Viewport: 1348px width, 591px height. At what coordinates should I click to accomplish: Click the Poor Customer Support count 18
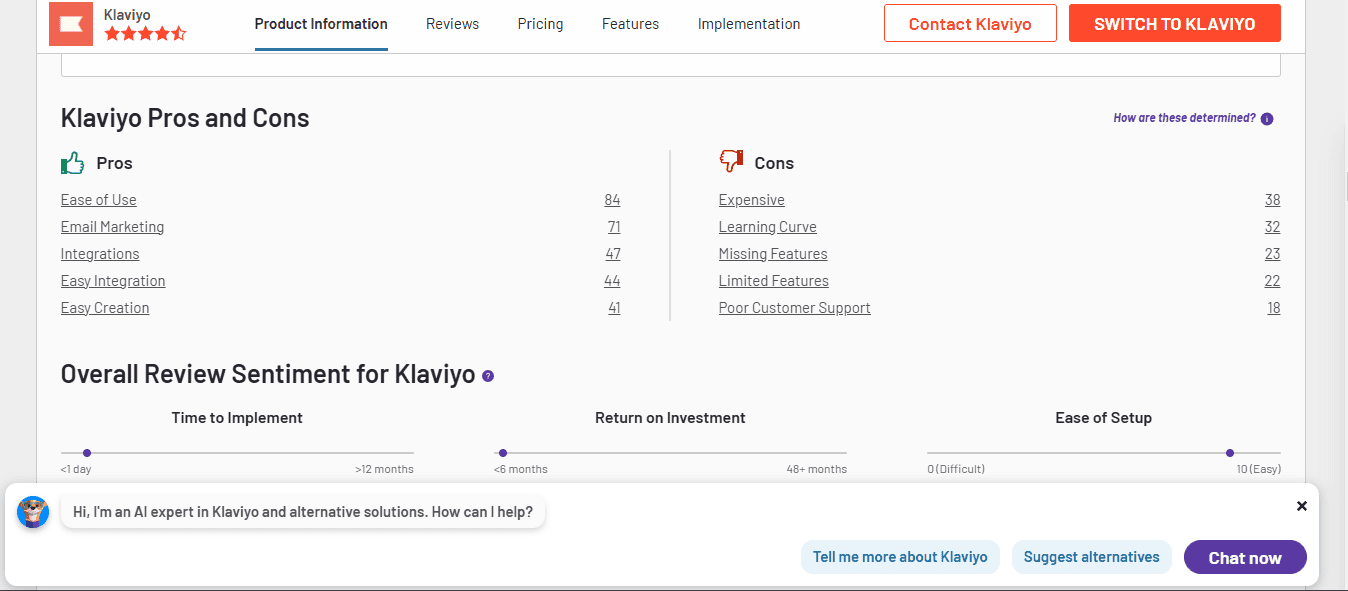(x=1274, y=308)
